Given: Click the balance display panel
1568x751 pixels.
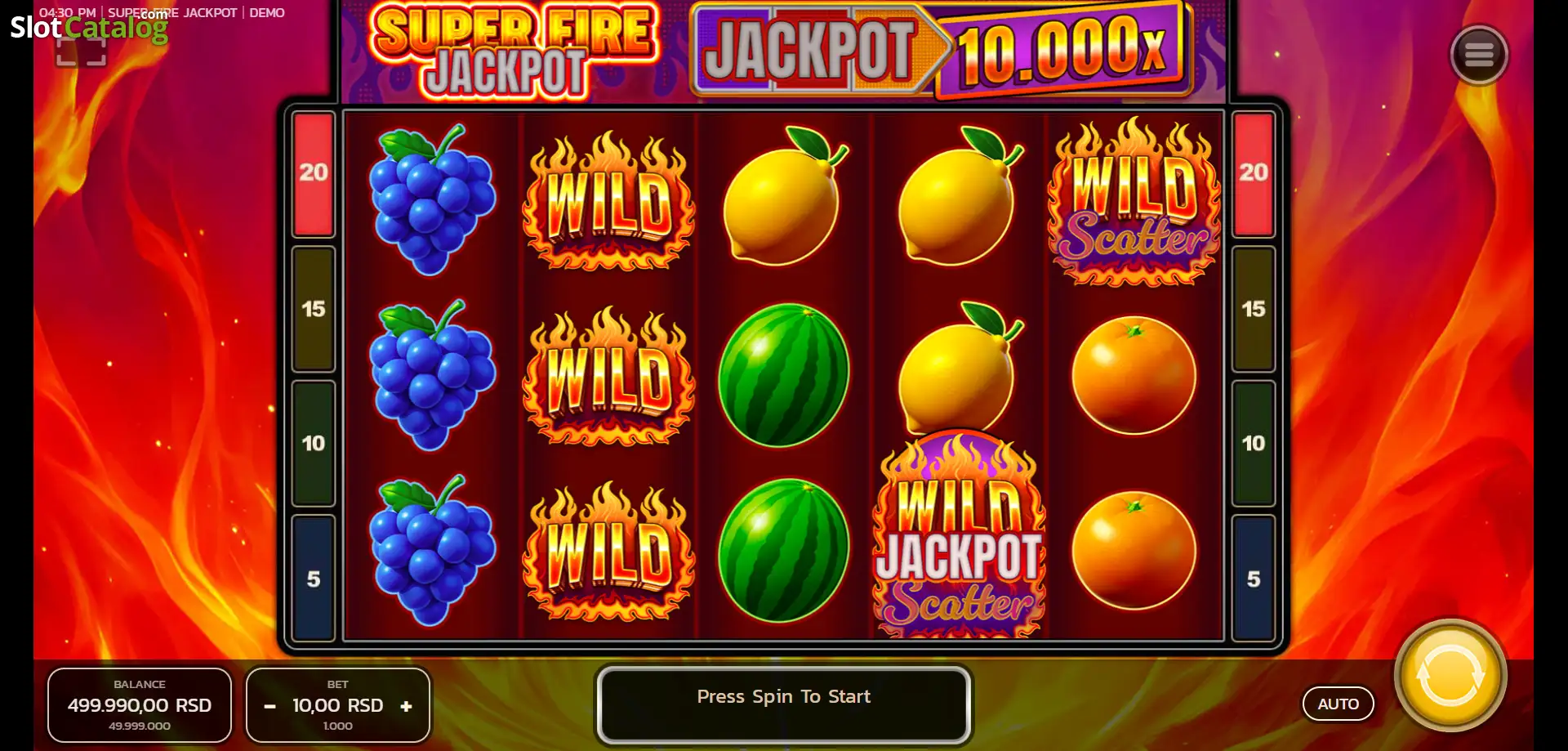Looking at the screenshot, I should [x=140, y=704].
